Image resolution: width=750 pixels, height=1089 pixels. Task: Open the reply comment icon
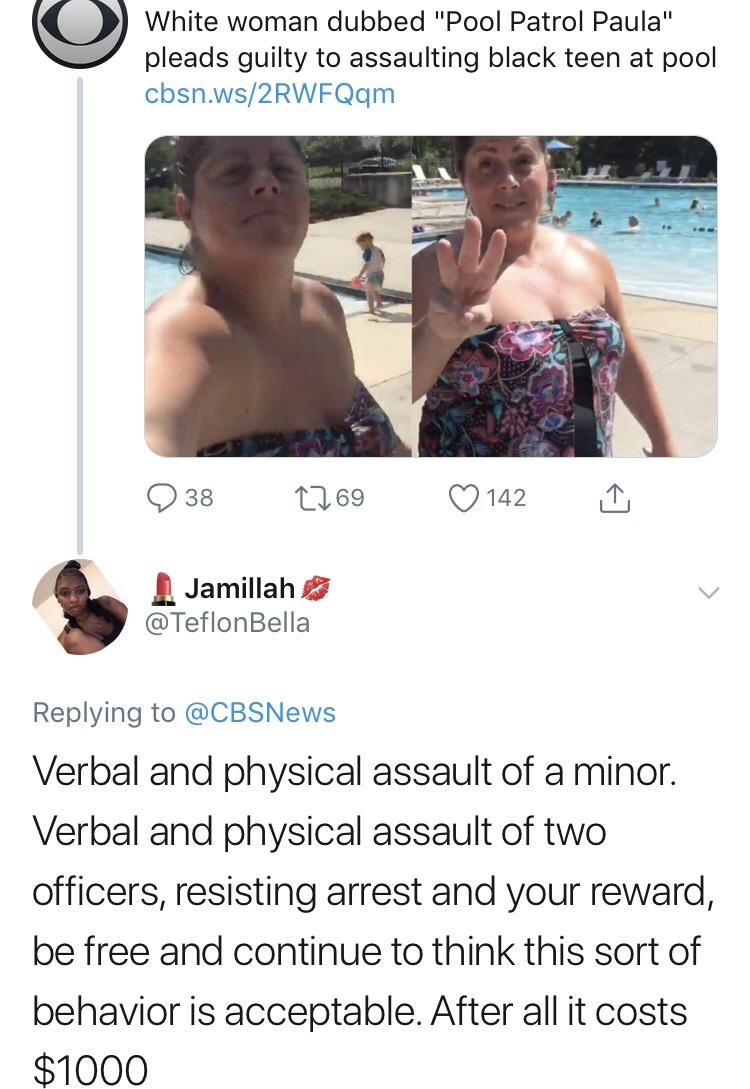click(x=161, y=498)
